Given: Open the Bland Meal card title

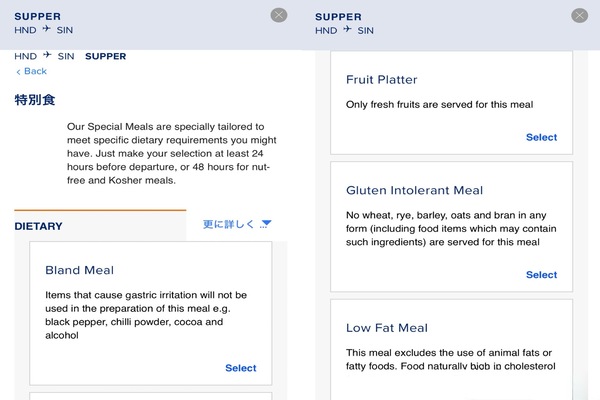Looking at the screenshot, I should [x=79, y=270].
